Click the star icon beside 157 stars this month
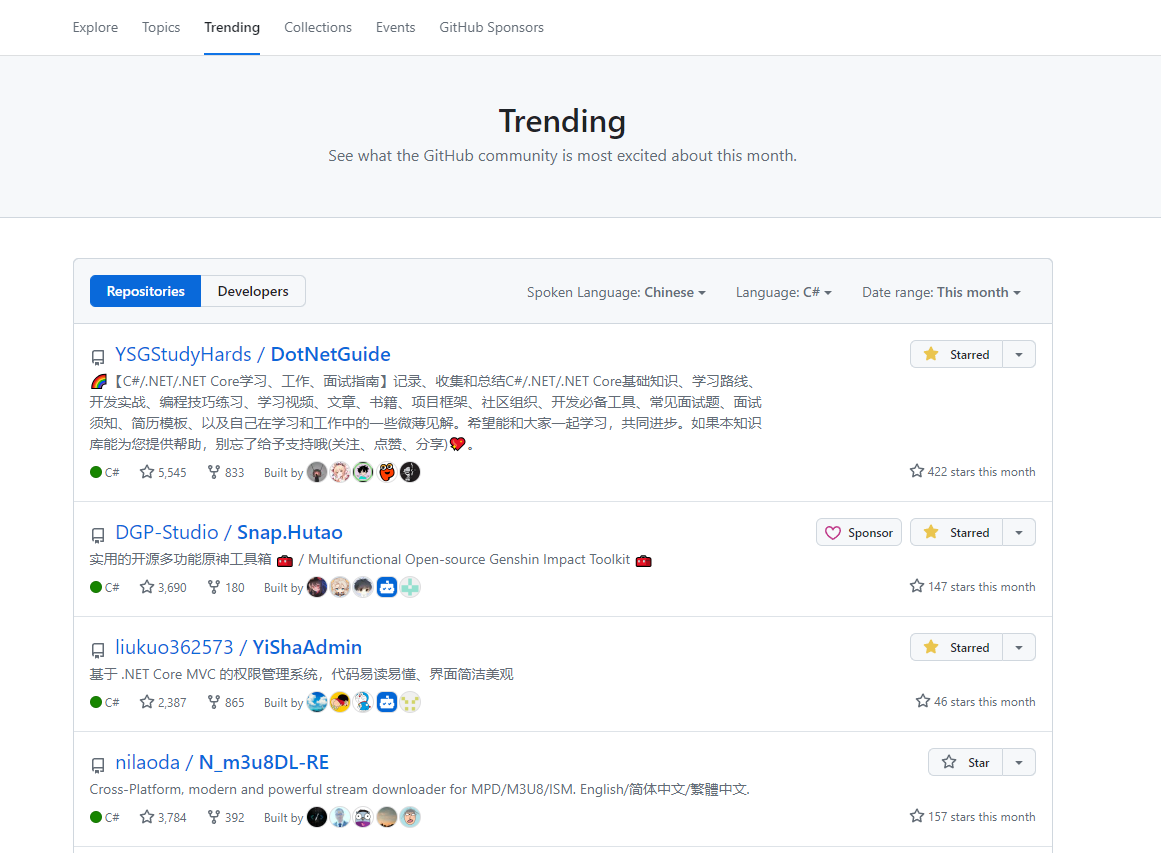The height and width of the screenshot is (853, 1161). coord(917,815)
